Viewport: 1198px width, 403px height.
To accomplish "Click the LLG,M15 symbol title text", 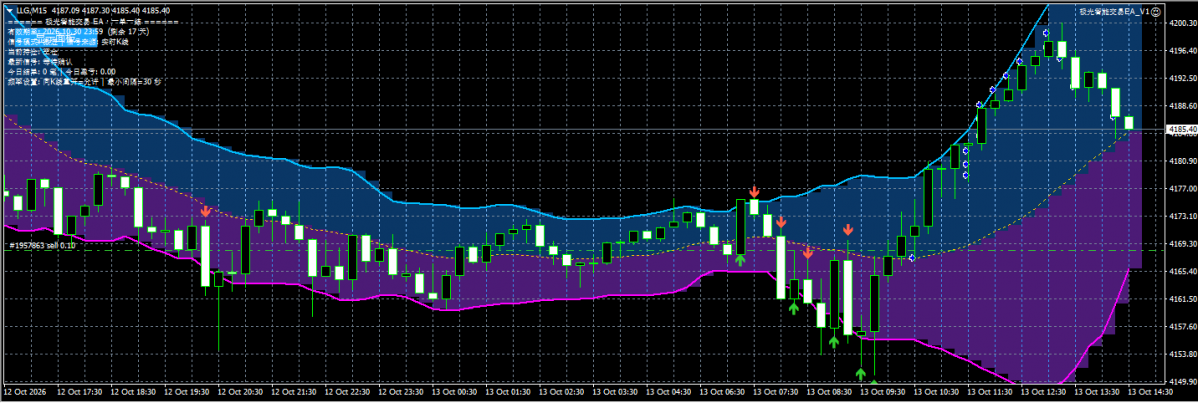I will coord(31,10).
